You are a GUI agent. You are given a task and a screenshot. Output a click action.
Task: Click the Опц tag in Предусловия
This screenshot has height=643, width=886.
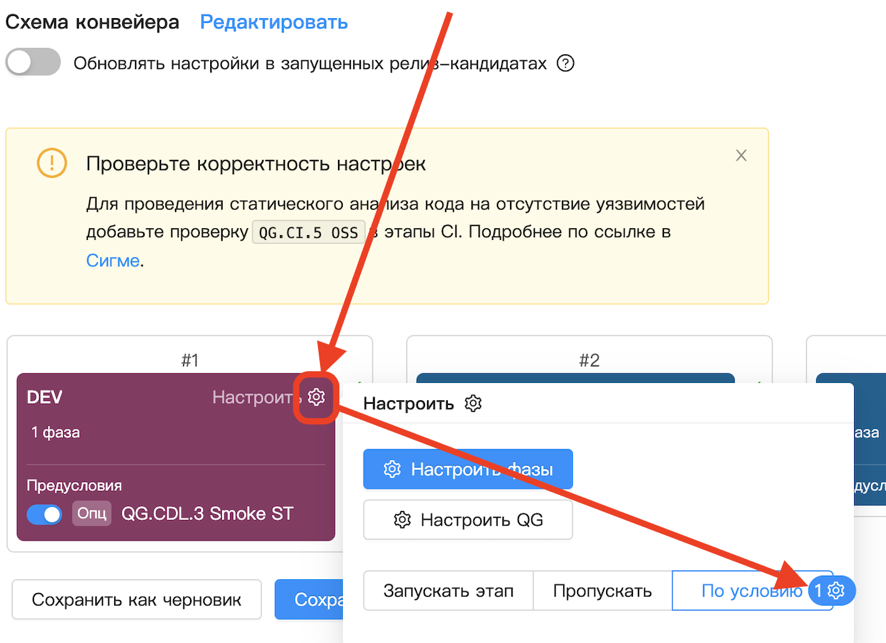point(92,514)
